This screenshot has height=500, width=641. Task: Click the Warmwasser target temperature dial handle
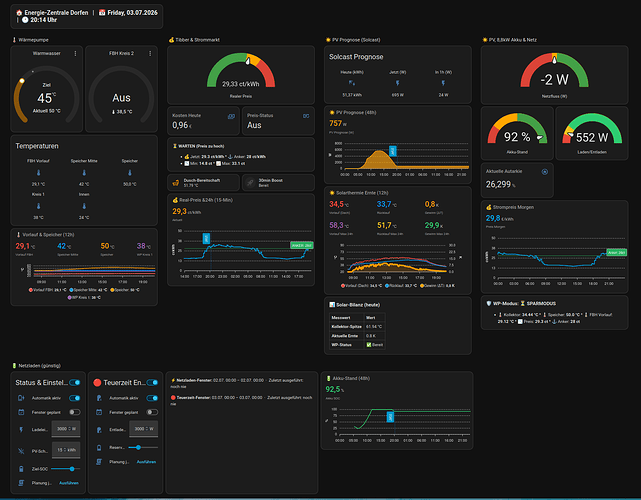pos(22,81)
